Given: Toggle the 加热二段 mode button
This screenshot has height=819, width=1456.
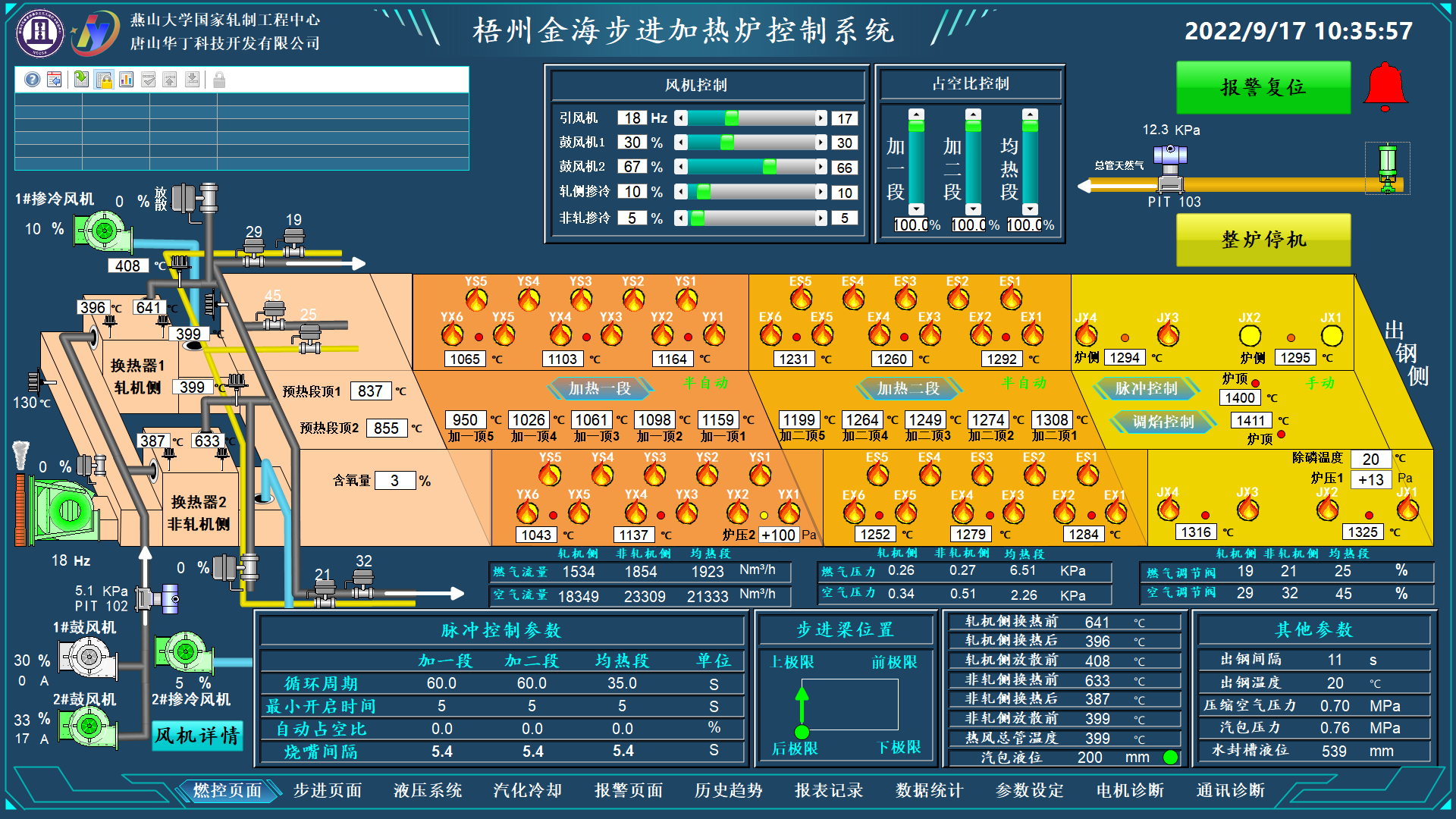Looking at the screenshot, I should 908,388.
